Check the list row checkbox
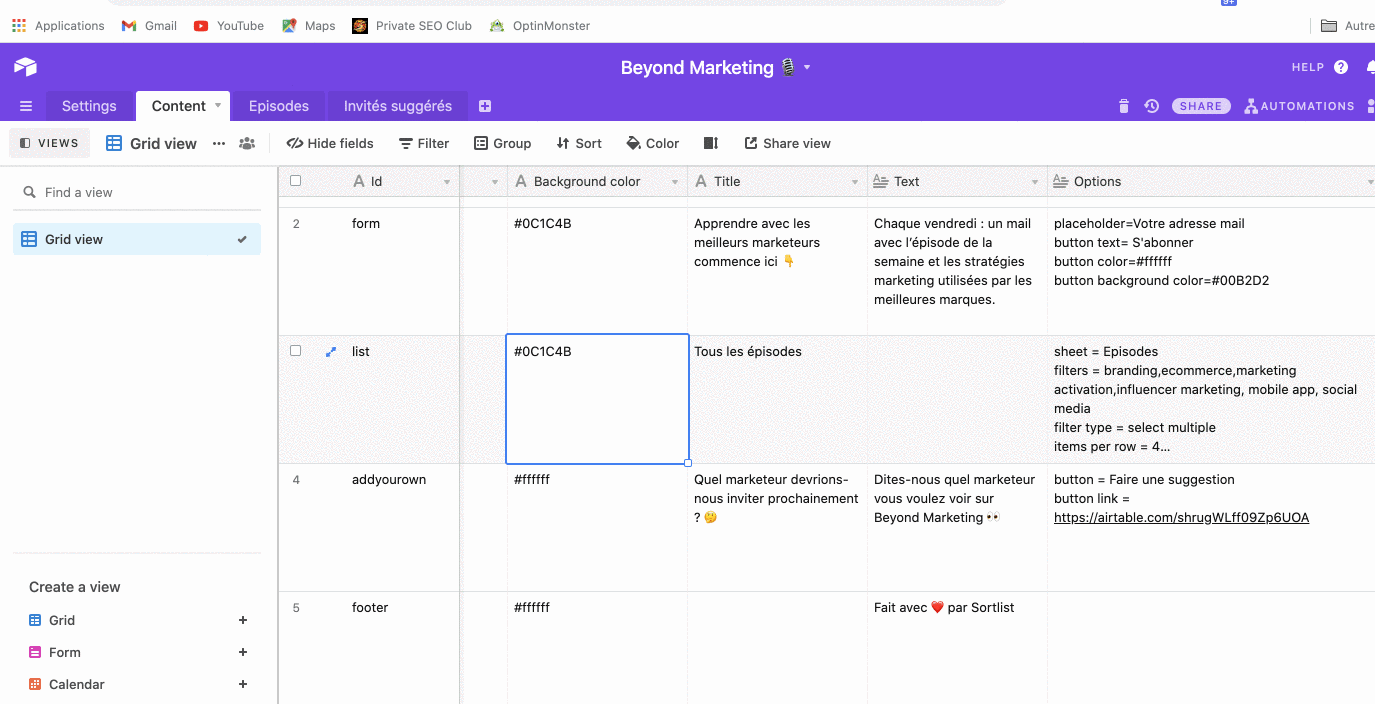 [295, 351]
